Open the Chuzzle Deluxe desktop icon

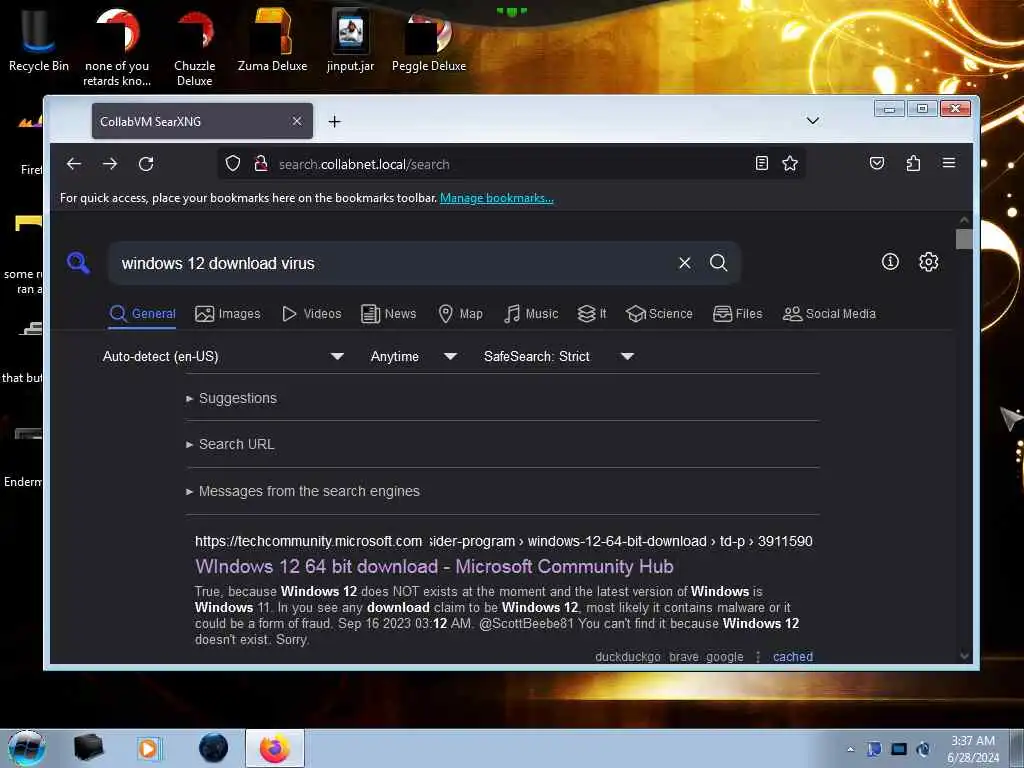(195, 47)
